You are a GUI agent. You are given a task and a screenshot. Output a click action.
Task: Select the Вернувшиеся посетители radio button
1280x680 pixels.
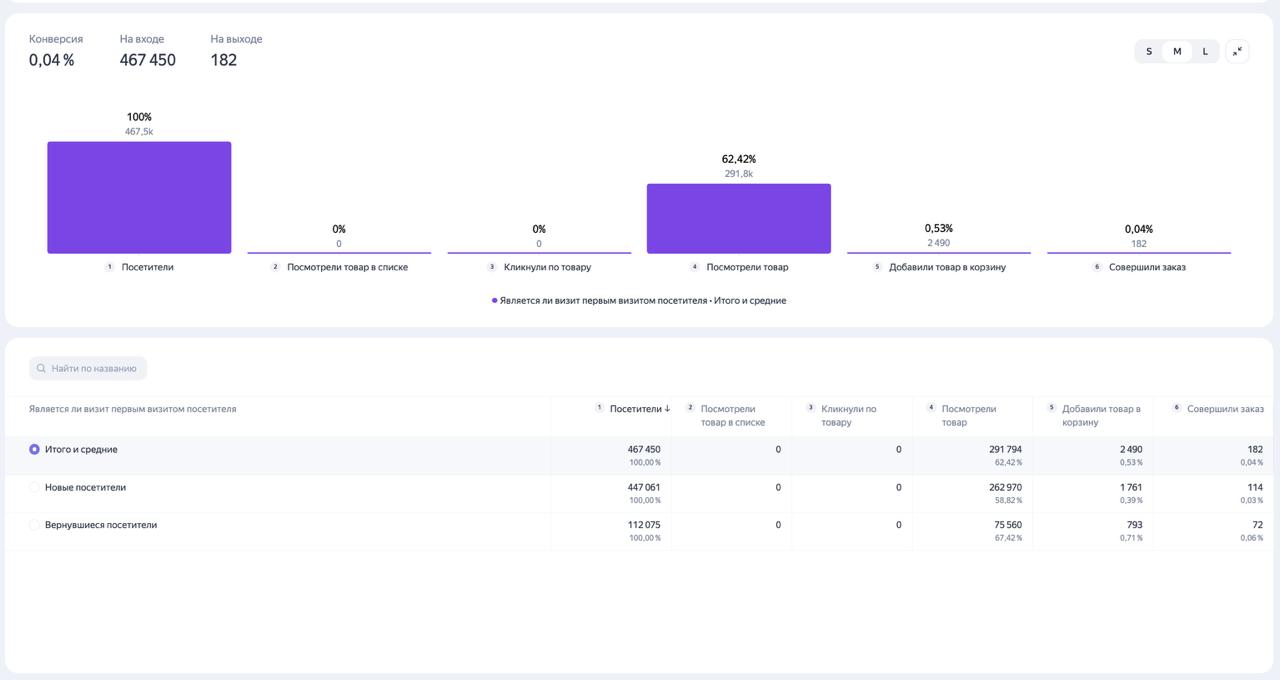click(35, 525)
